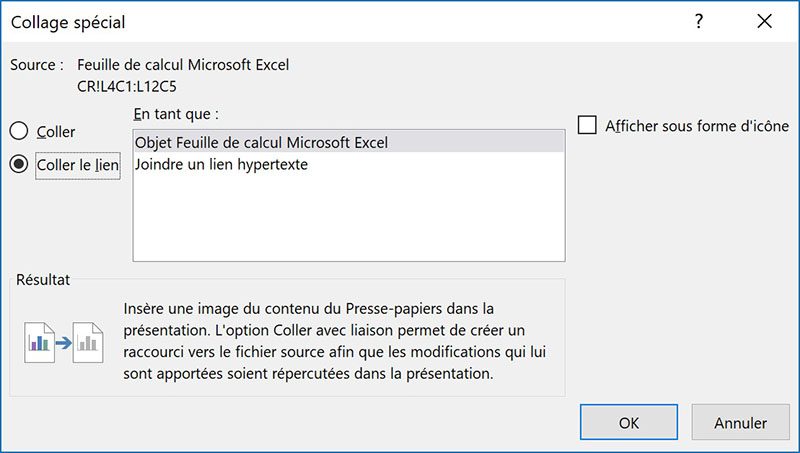800x453 pixels.
Task: Click the Résultat group label
Action: point(43,281)
